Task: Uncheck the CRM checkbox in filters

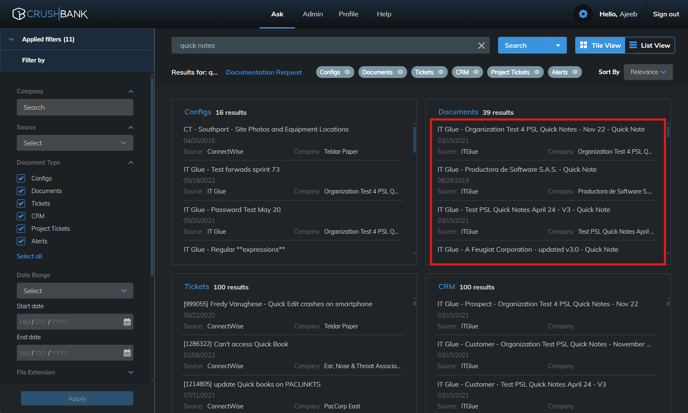Action: [x=21, y=216]
